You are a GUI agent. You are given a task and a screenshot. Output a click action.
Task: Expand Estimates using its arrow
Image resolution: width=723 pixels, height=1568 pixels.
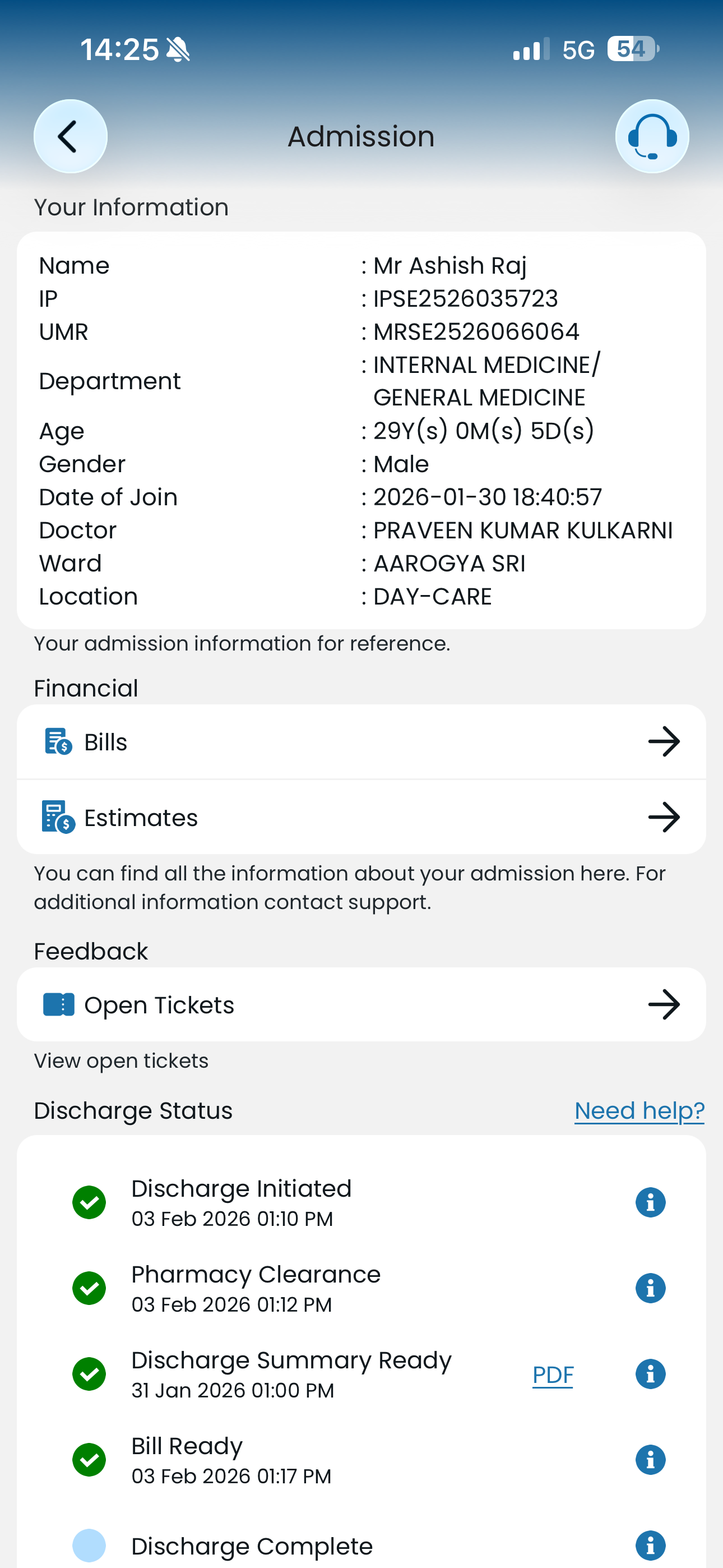[x=664, y=817]
